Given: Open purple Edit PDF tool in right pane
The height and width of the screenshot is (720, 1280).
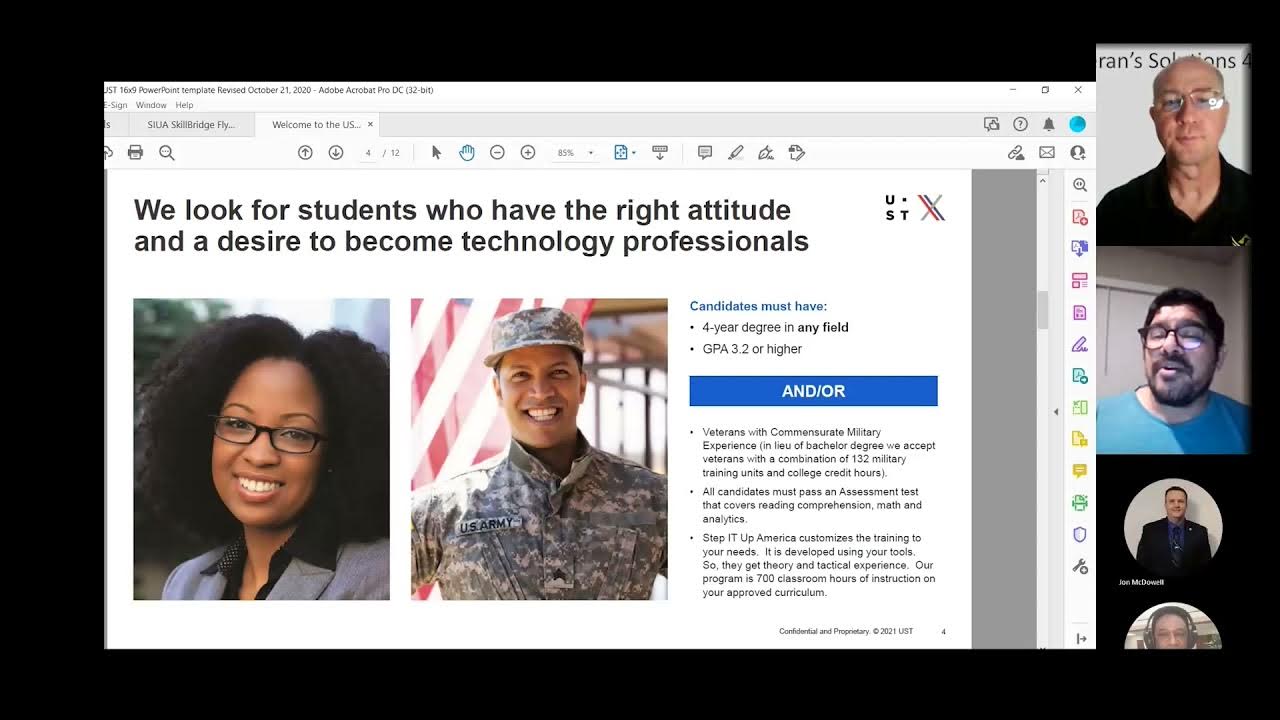Looking at the screenshot, I should pos(1080,312).
